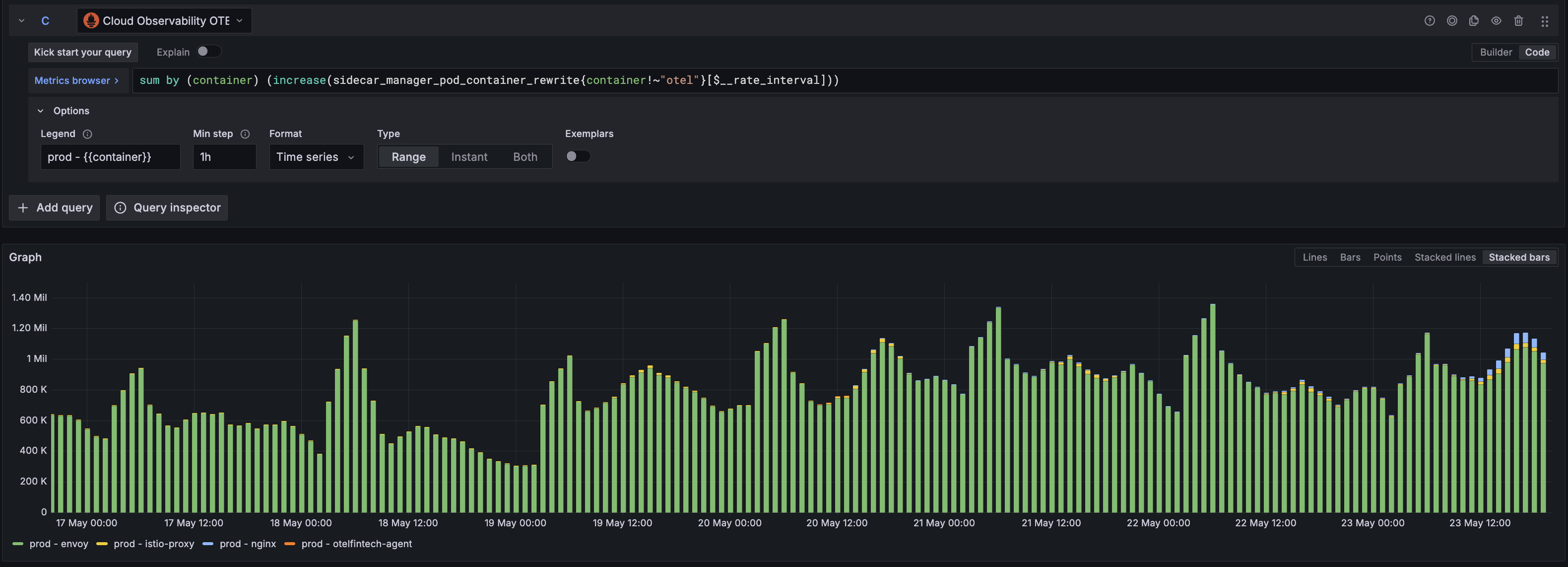Screen dimensions: 1568x567
Task: Switch graph style to Stacked bars
Action: [x=1519, y=258]
